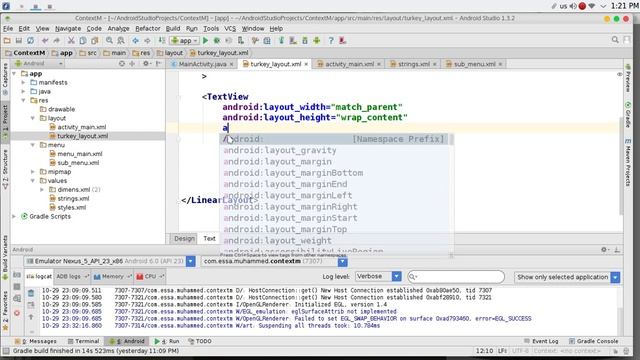Image resolution: width=640 pixels, height=360 pixels.
Task: Click the Make Project icon
Action: (x=162, y=40)
